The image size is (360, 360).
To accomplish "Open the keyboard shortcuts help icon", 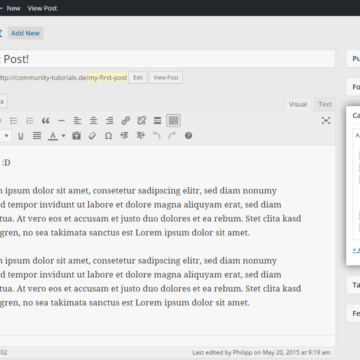I will [188, 136].
